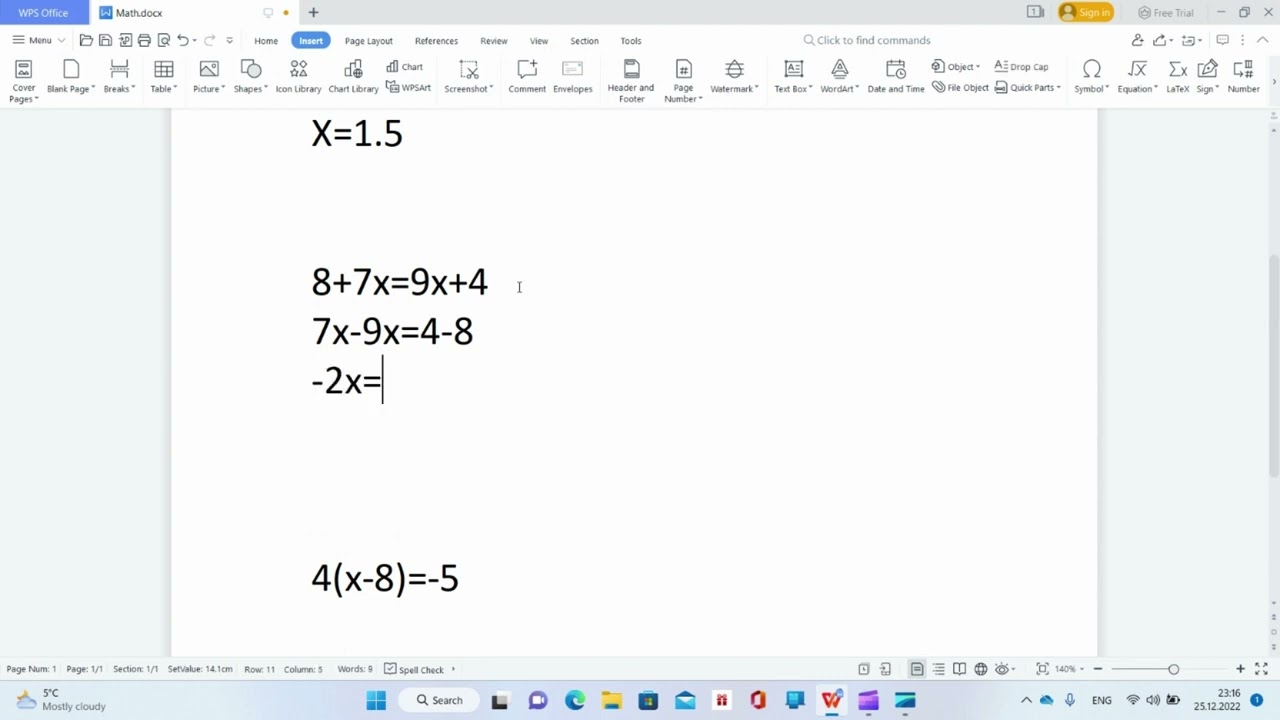The height and width of the screenshot is (720, 1280).
Task: Open the Object dropdown
Action: coord(956,67)
